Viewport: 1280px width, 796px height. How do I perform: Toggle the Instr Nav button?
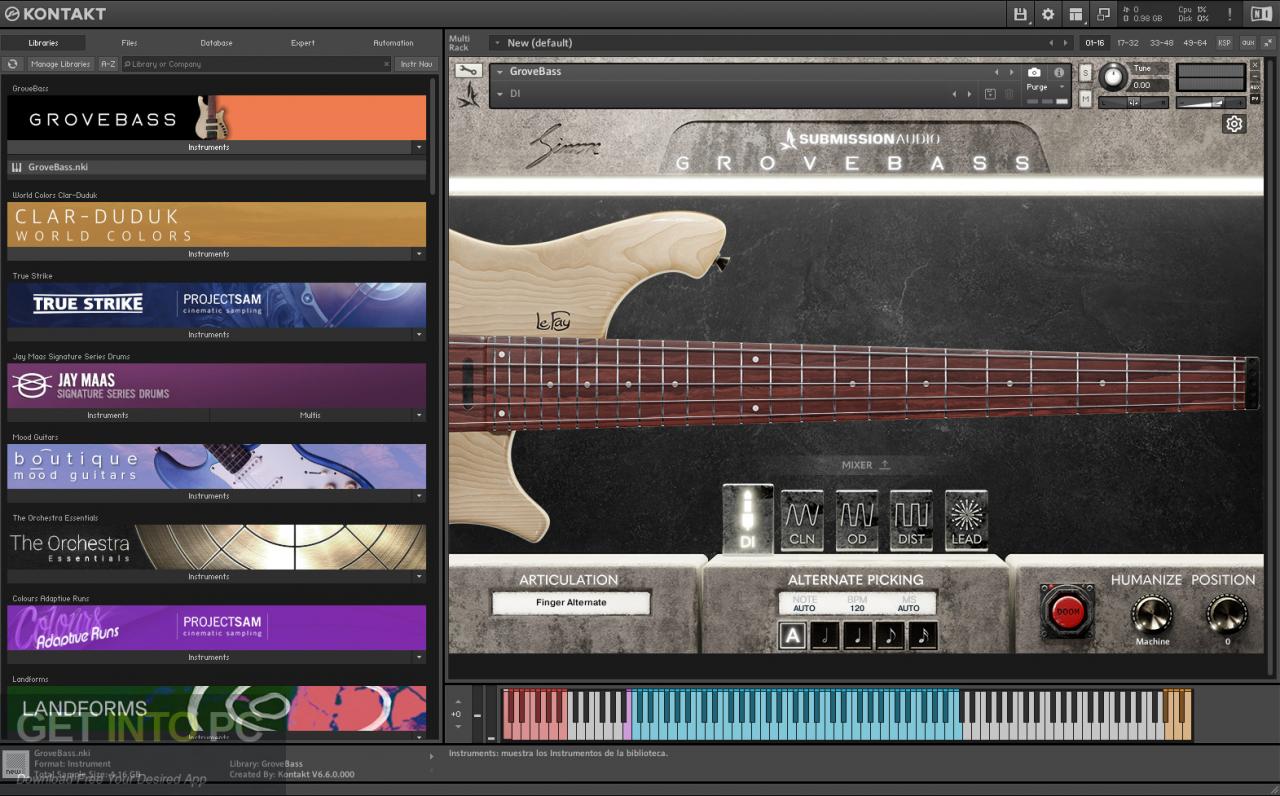click(x=416, y=64)
